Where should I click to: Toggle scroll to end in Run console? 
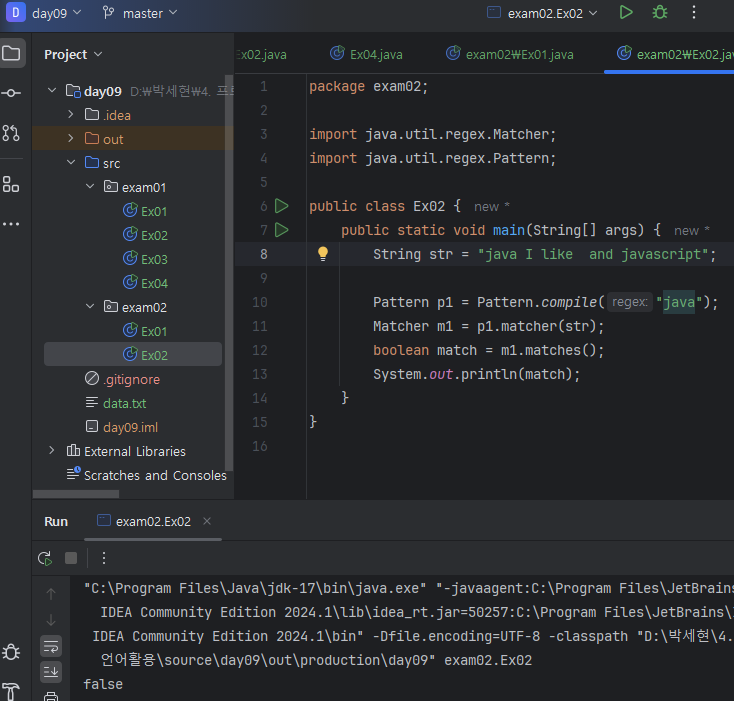click(51, 671)
